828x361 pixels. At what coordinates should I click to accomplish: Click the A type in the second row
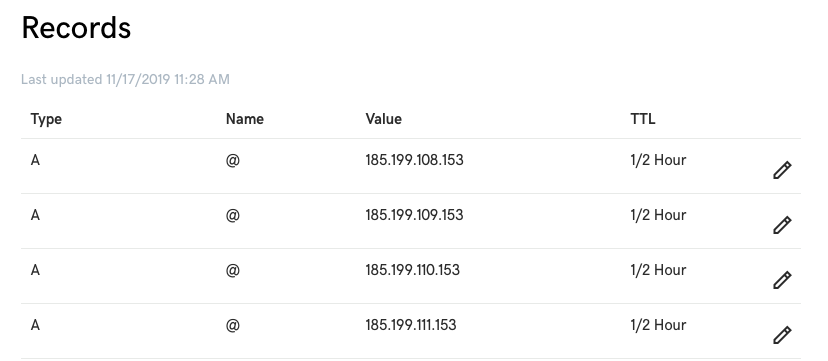[x=35, y=215]
